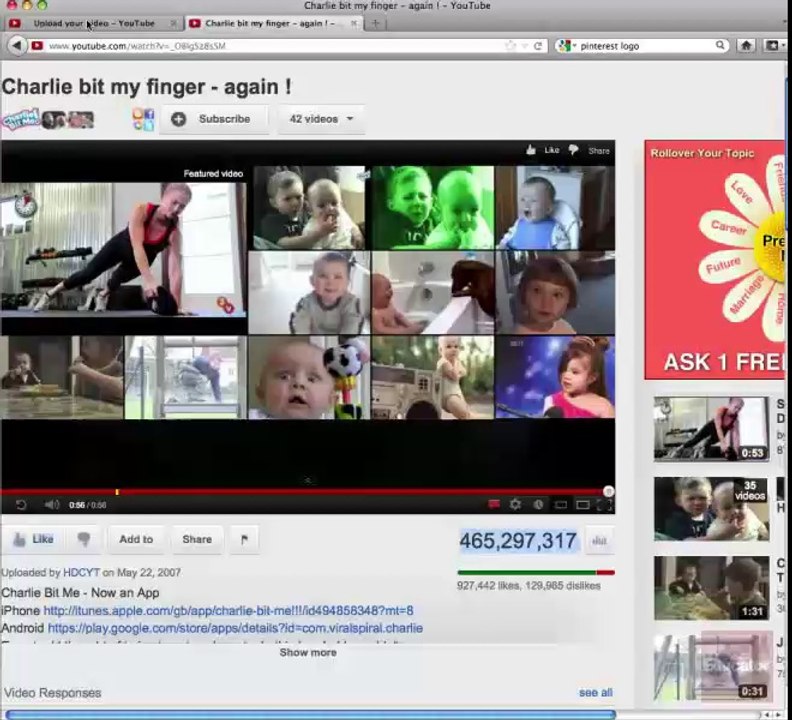This screenshot has height=720, width=792.
Task: Mute the video with the speaker icon
Action: (x=52, y=504)
